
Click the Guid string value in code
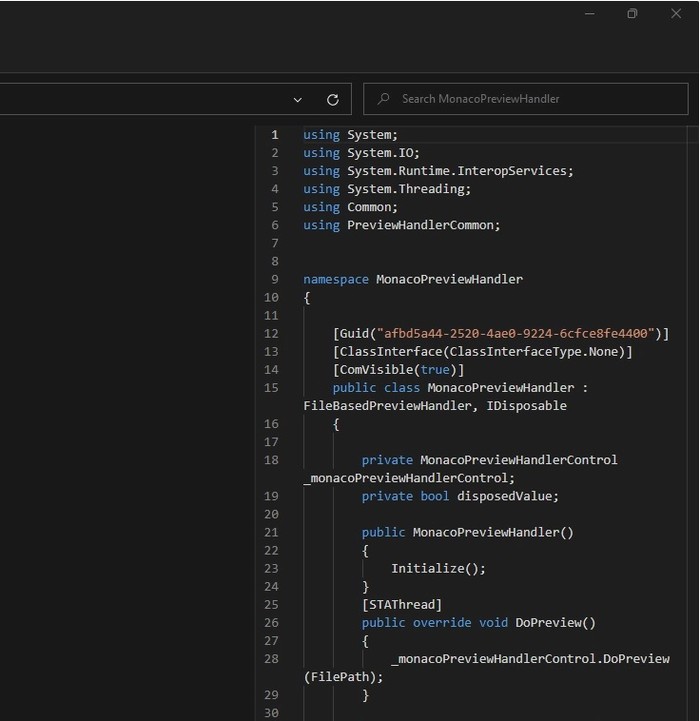coord(519,334)
